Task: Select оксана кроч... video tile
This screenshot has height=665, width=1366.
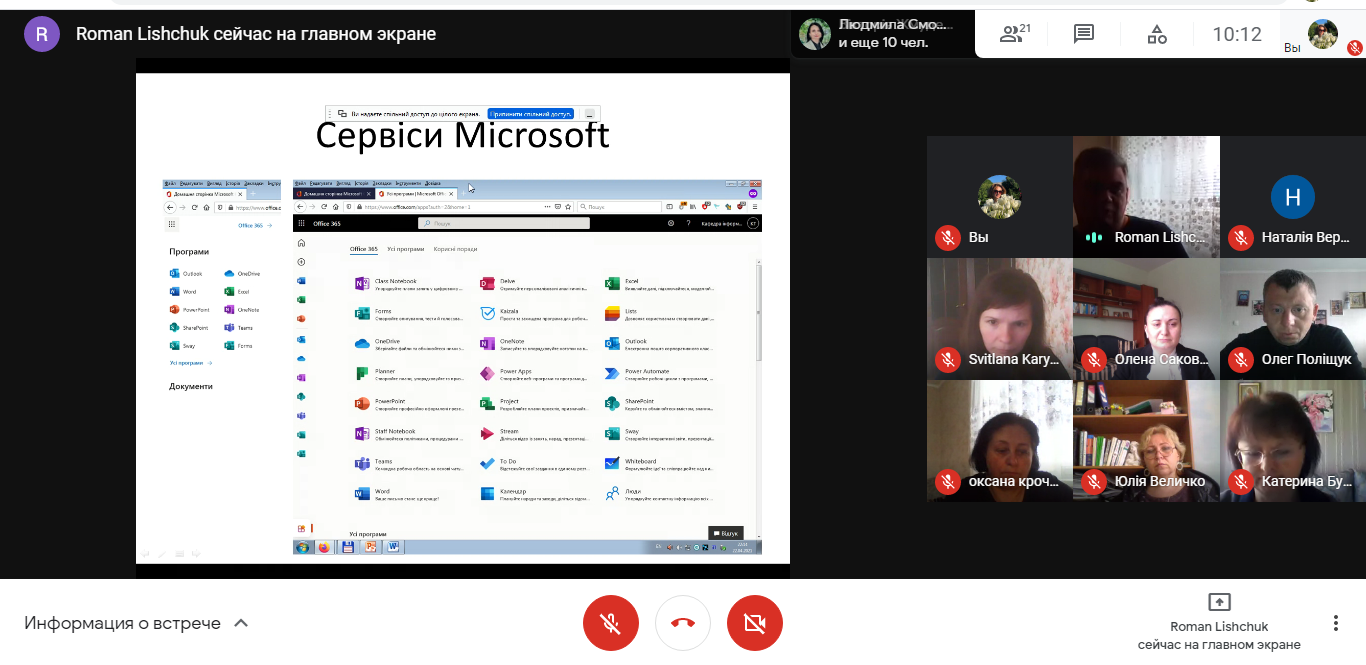Action: point(999,441)
